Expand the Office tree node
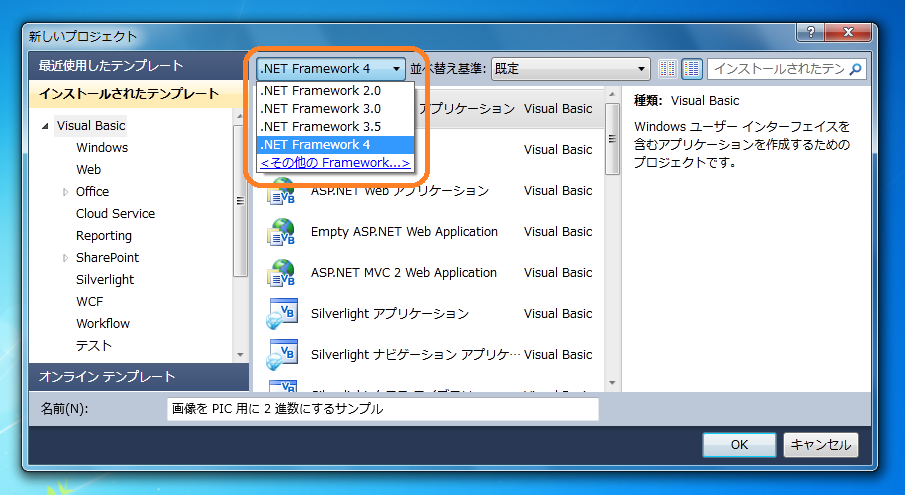The width and height of the screenshot is (905, 495). click(65, 192)
